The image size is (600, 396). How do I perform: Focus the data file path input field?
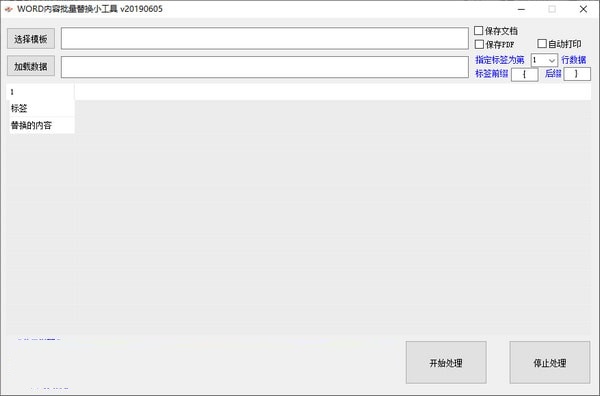(x=265, y=67)
